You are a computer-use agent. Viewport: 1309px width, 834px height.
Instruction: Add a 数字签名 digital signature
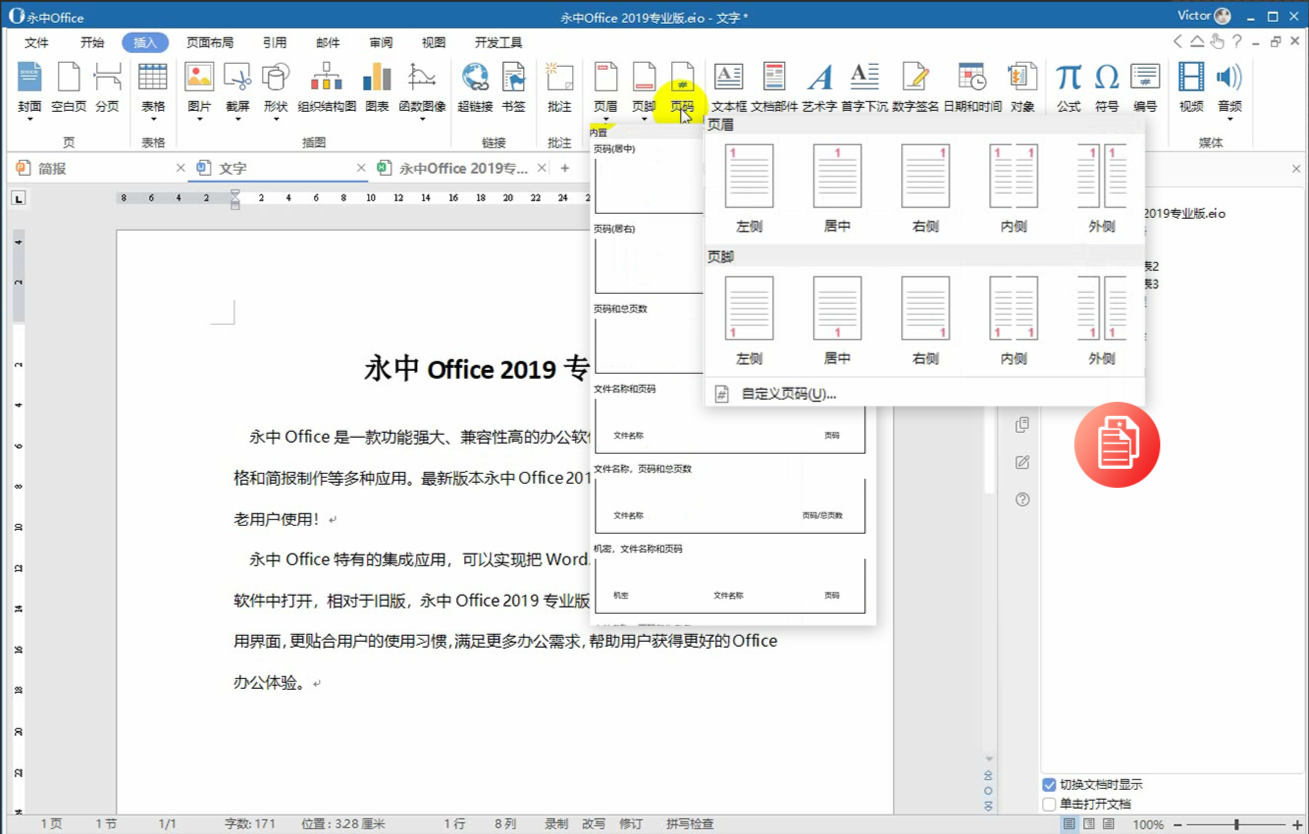915,78
